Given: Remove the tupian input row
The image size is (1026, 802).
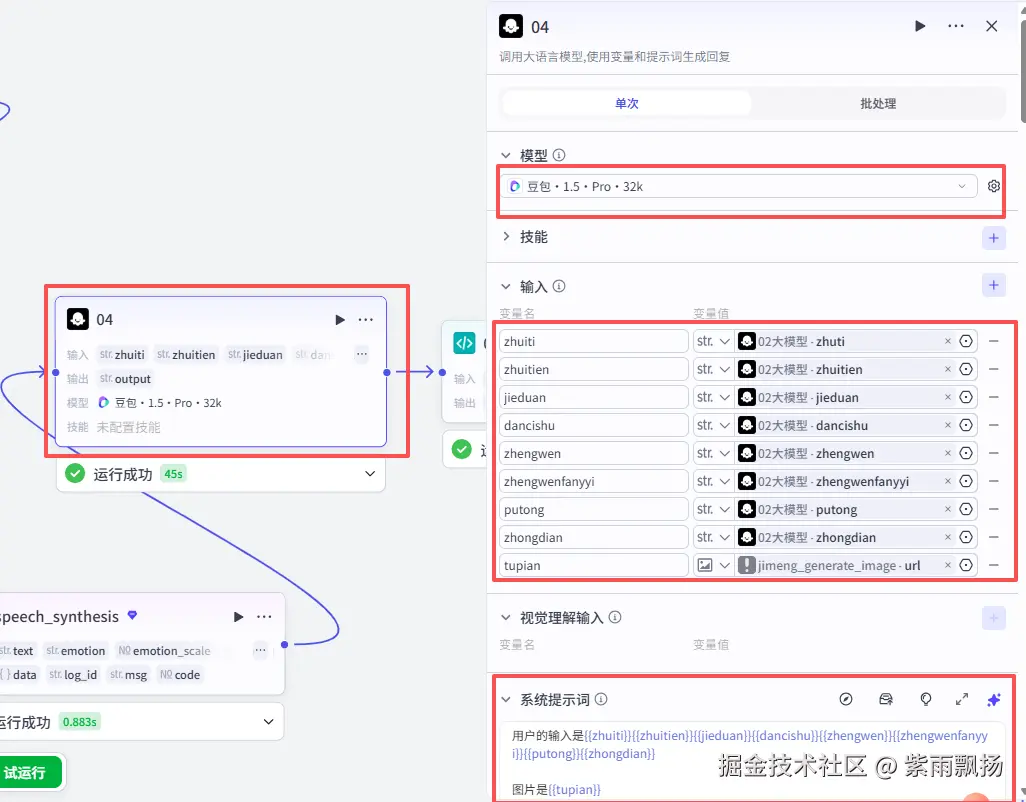Looking at the screenshot, I should pyautogui.click(x=993, y=565).
